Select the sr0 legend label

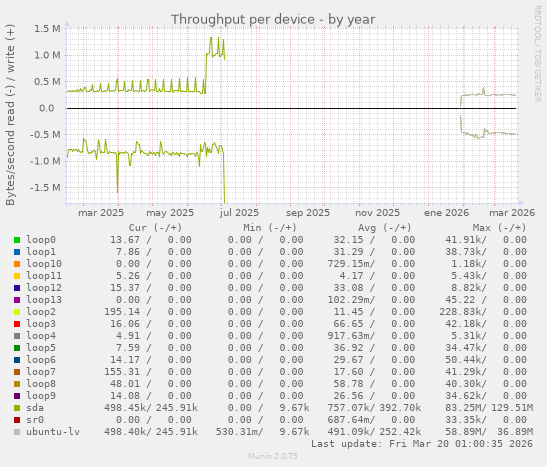point(35,420)
